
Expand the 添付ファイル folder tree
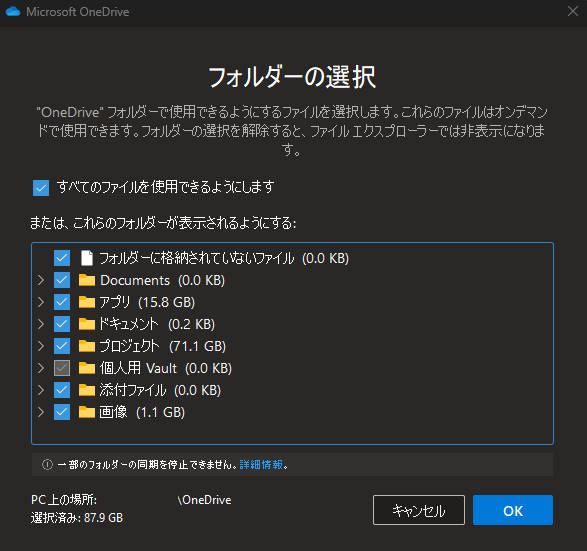(x=41, y=390)
